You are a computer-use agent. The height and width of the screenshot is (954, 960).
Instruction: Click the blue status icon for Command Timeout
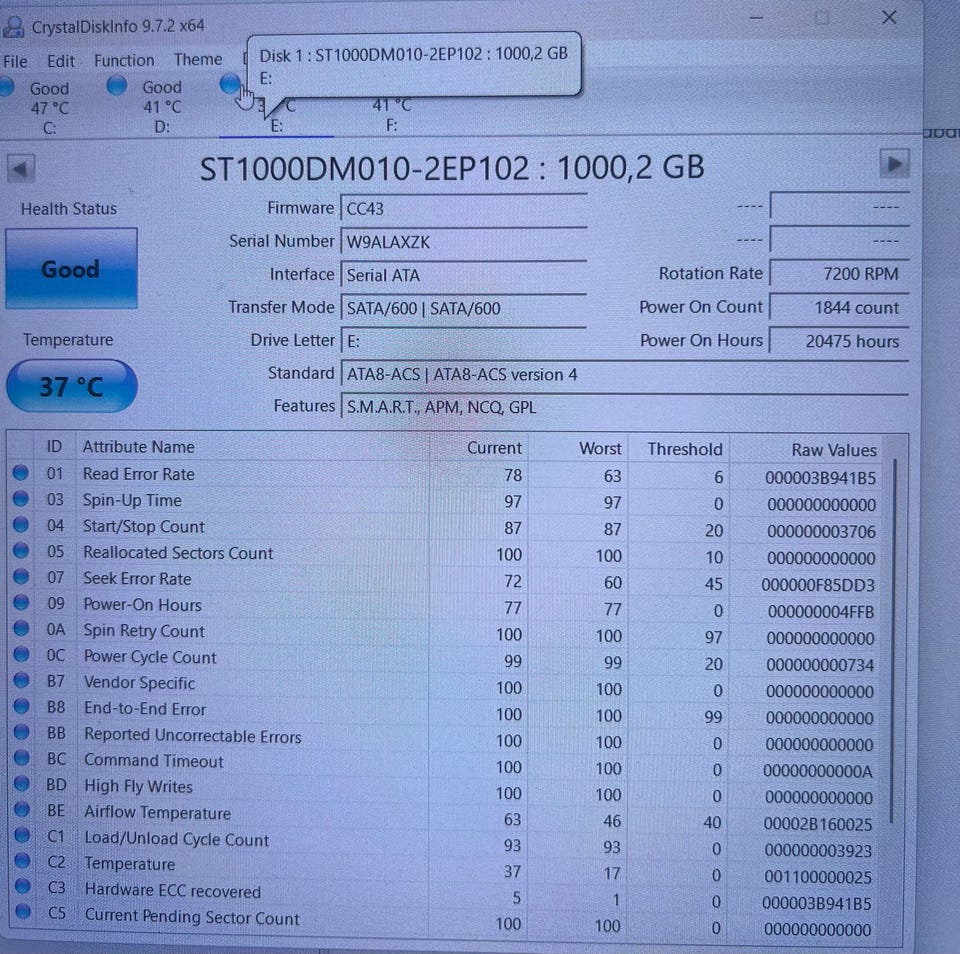tap(22, 757)
